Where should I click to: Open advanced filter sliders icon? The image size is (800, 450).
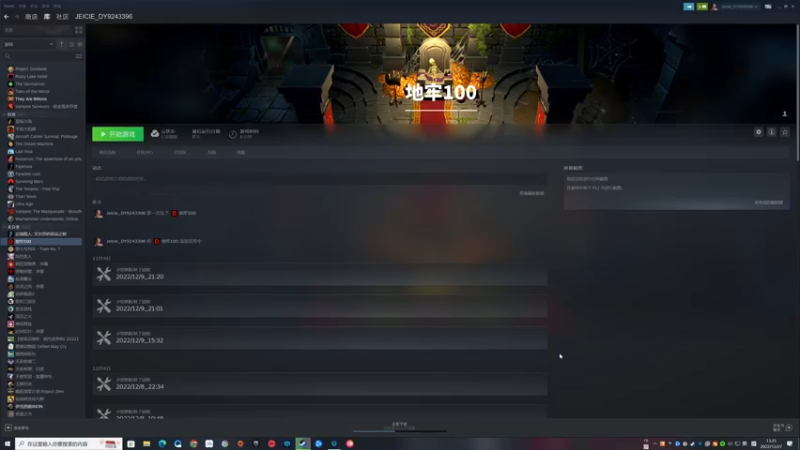coord(79,56)
